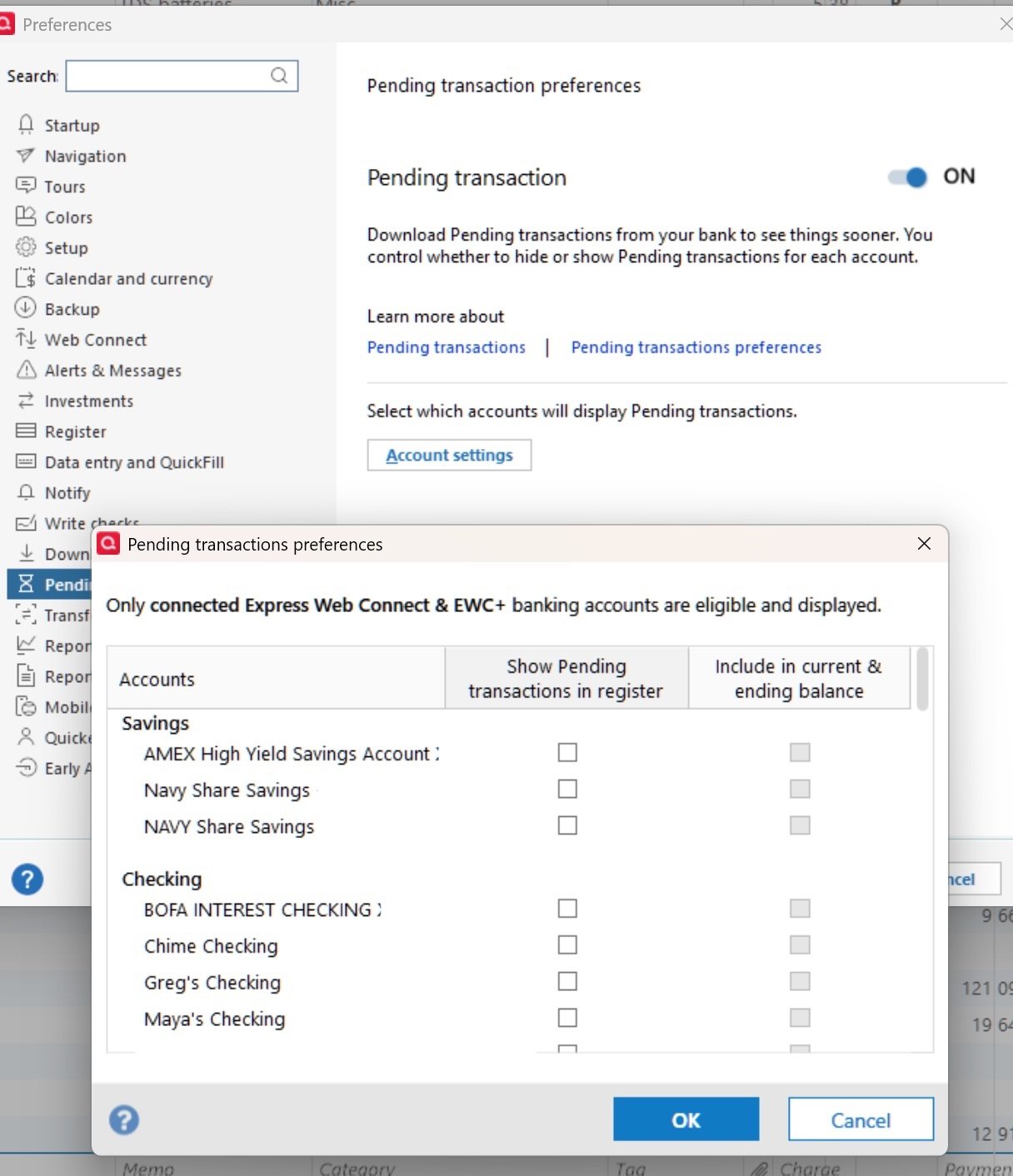Image resolution: width=1013 pixels, height=1176 pixels.
Task: Check Include in balance for Chime Checking
Action: 800,944
